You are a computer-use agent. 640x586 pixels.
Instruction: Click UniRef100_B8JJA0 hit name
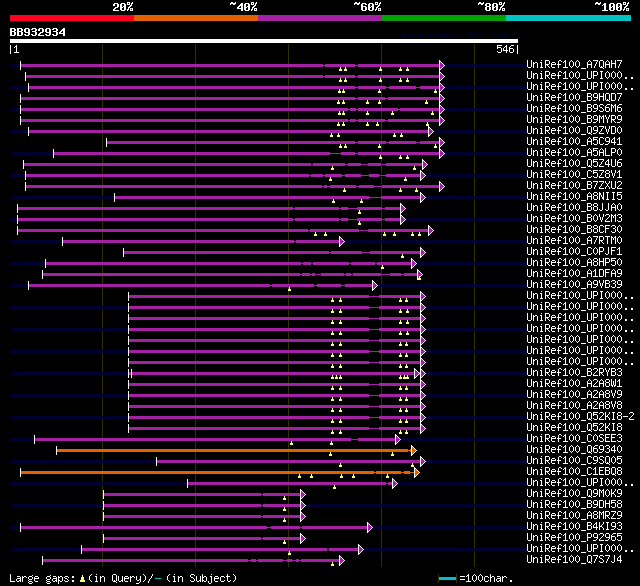tap(574, 208)
